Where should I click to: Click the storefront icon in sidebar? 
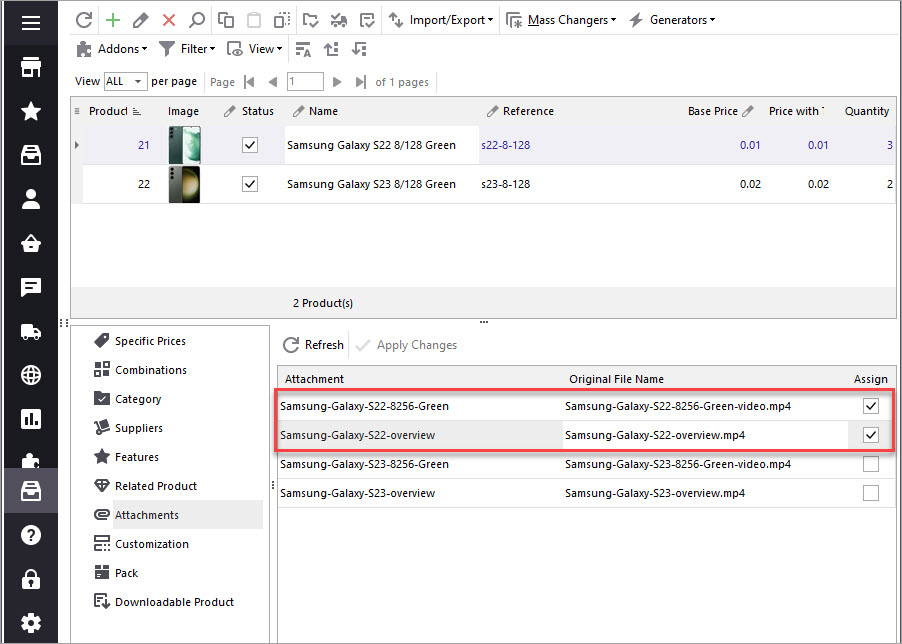click(x=30, y=67)
